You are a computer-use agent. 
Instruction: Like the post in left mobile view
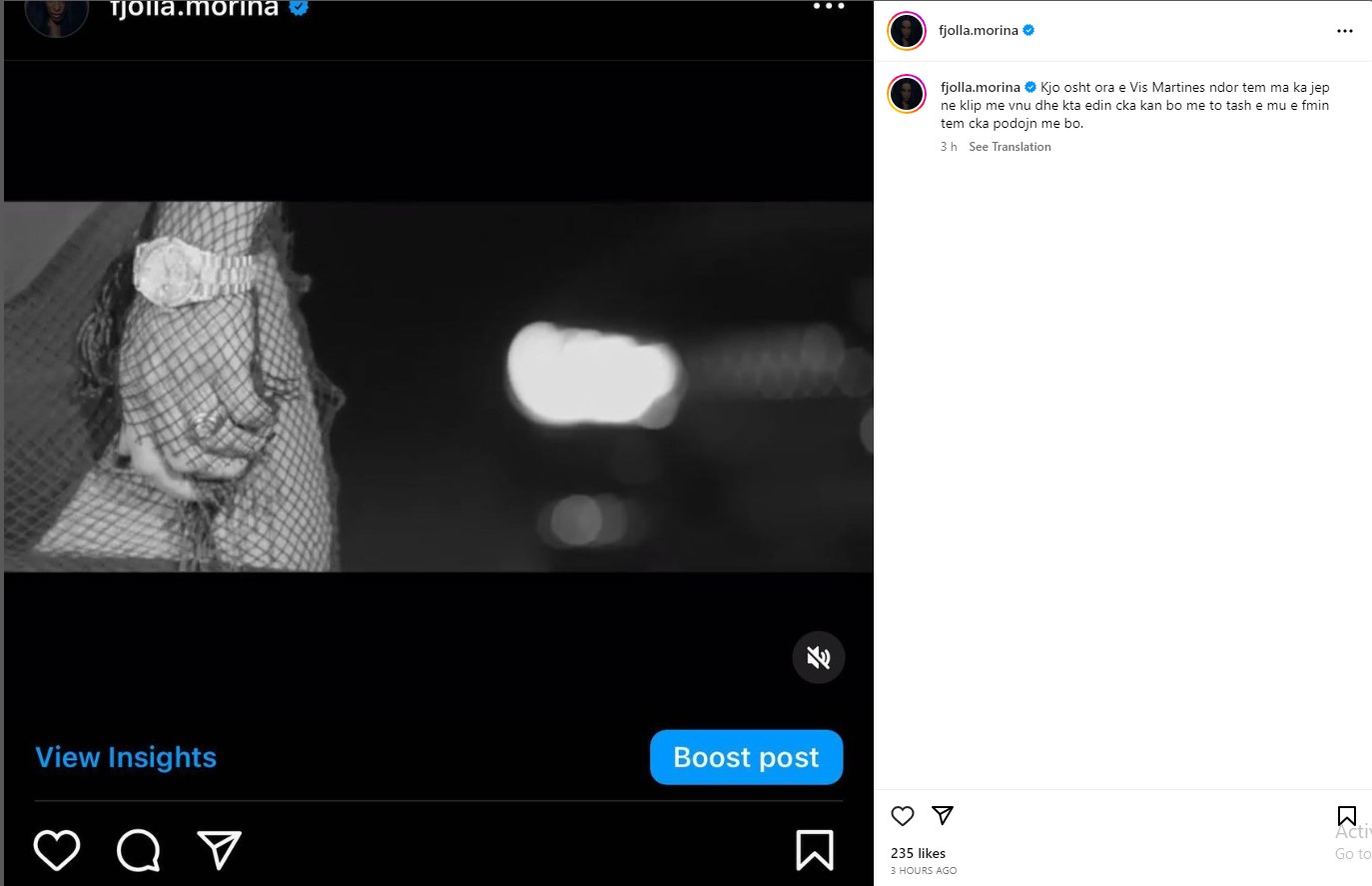[57, 850]
